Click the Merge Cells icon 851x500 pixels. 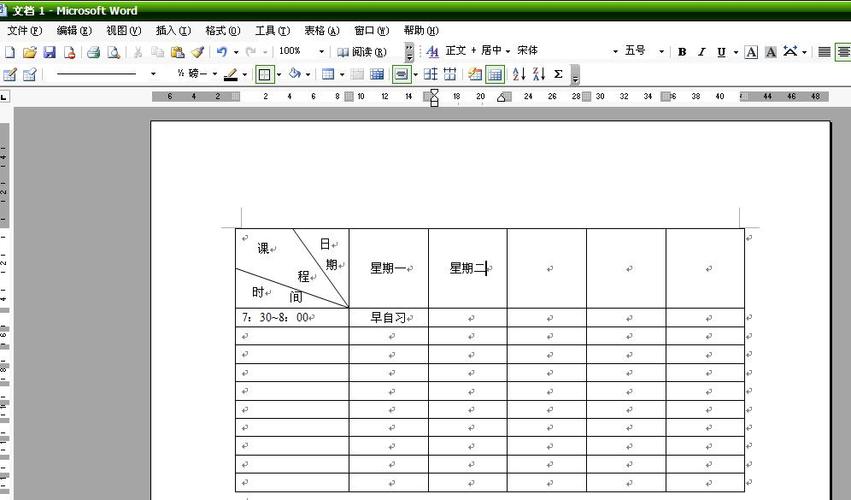(357, 74)
